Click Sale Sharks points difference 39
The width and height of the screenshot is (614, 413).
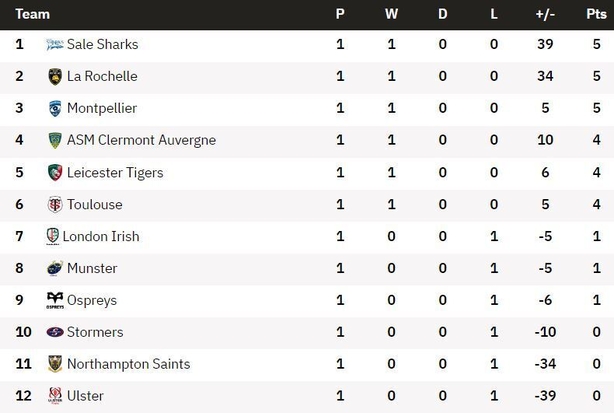pyautogui.click(x=545, y=44)
